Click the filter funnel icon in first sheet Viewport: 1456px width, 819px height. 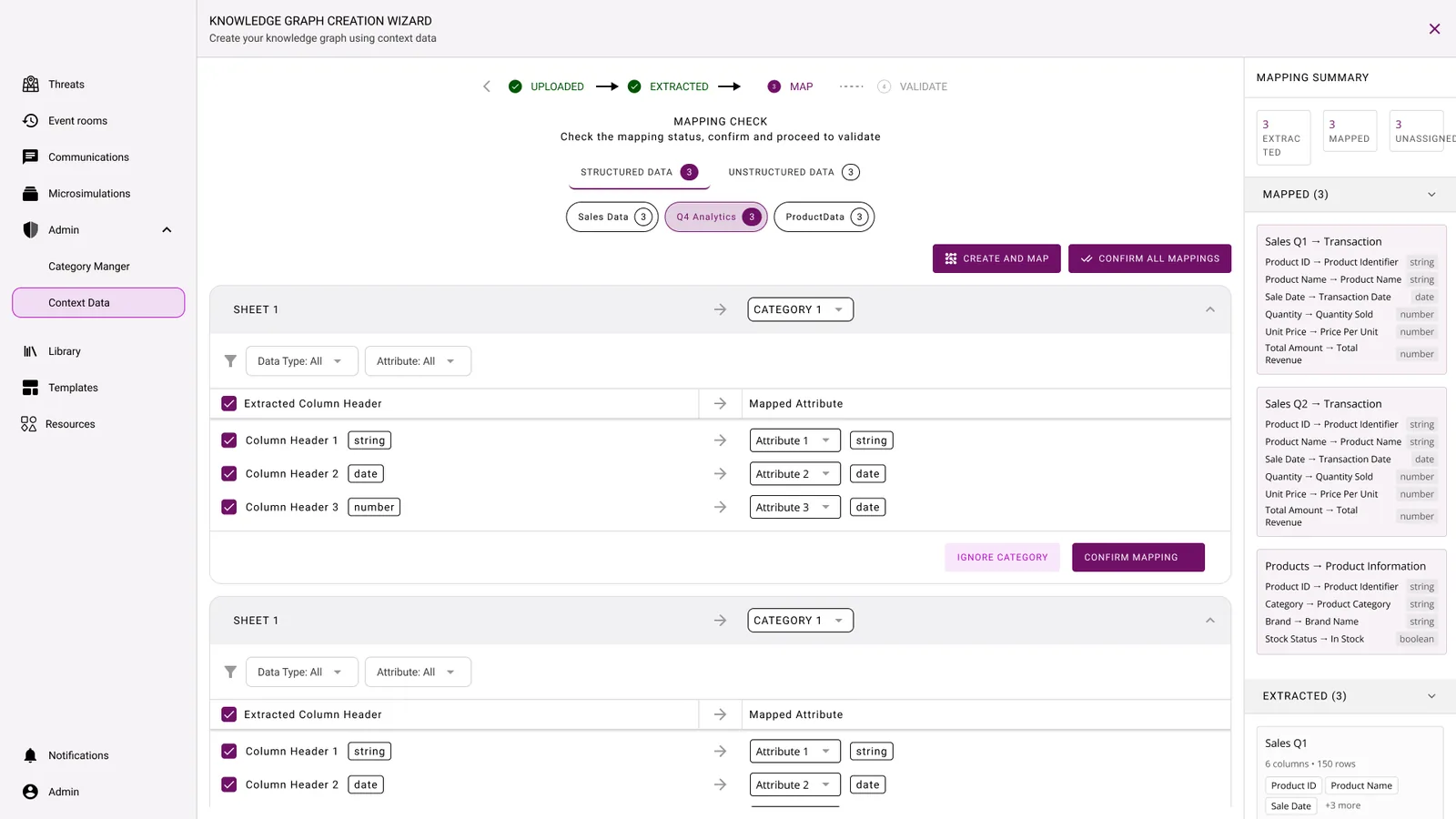point(230,361)
